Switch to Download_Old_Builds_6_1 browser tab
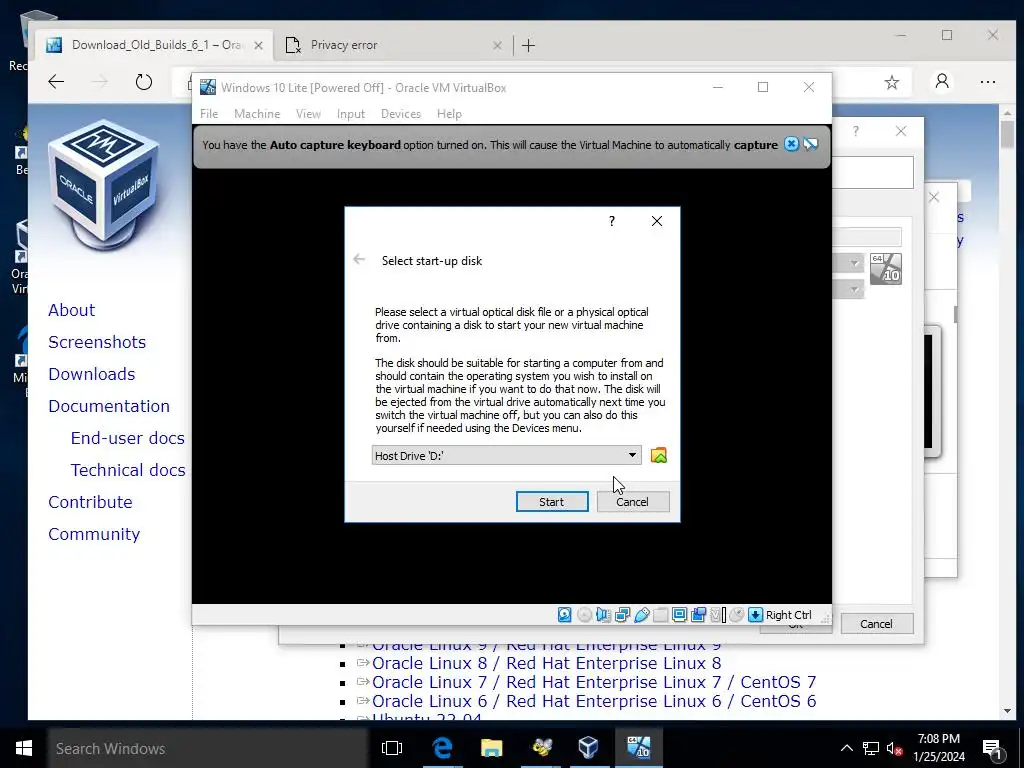Screen dimensions: 1024x768 coord(154,45)
